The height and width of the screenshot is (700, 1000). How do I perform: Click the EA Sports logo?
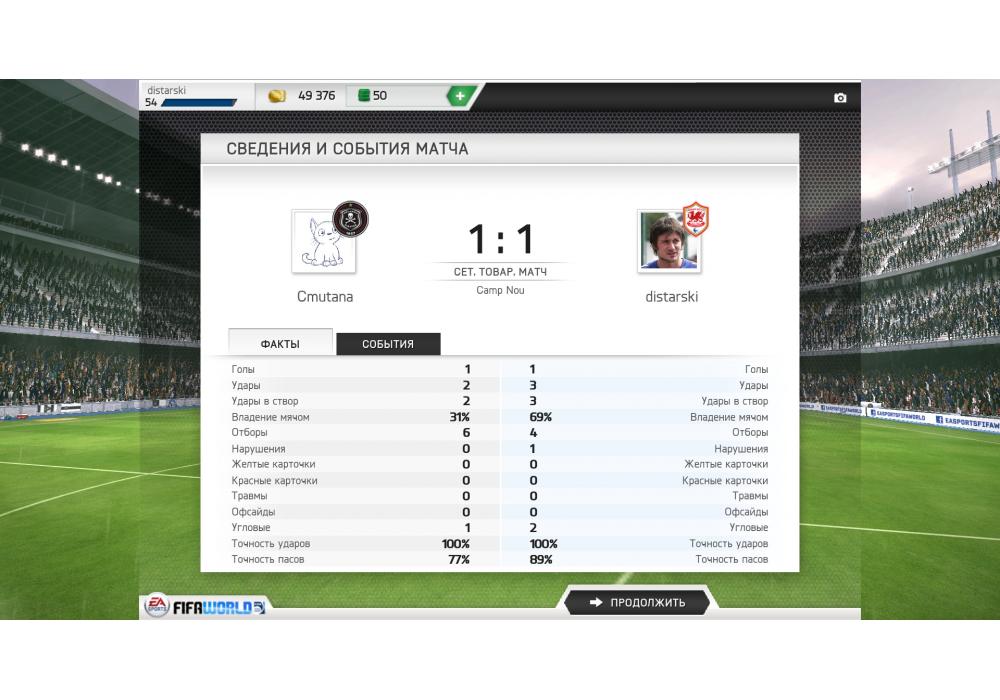coord(156,604)
